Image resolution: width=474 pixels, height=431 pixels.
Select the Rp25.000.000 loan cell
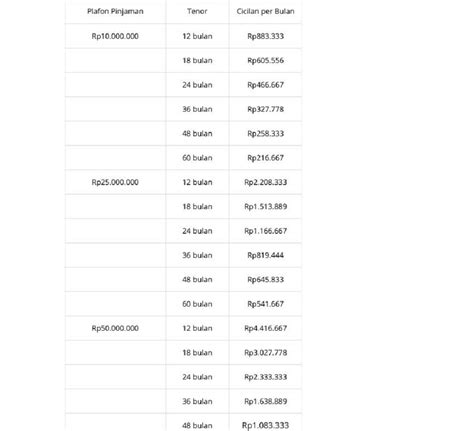pos(115,182)
